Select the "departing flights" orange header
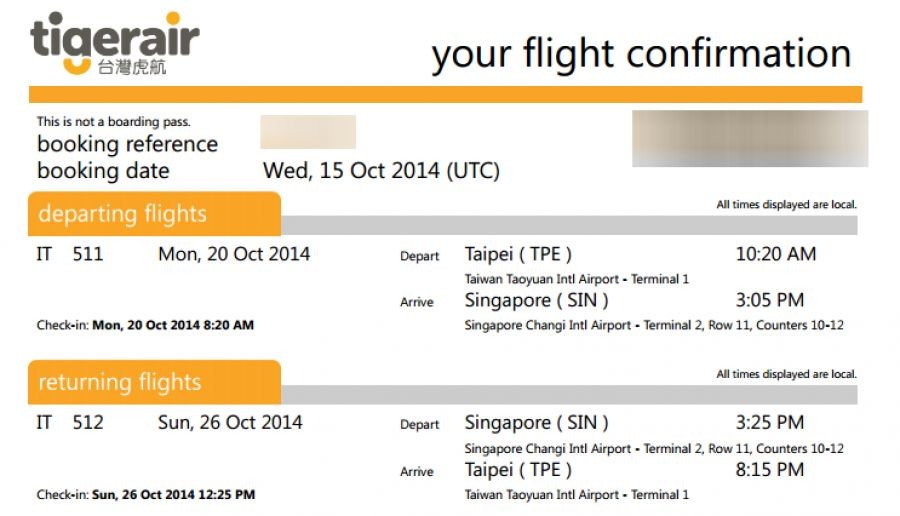The width and height of the screenshot is (900, 516). tap(123, 214)
